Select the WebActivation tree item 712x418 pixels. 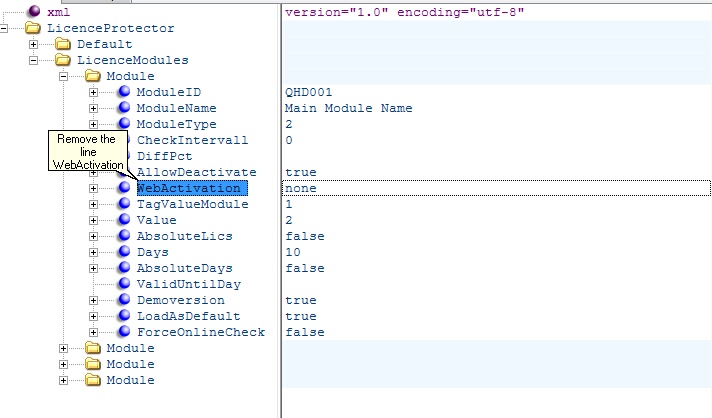coord(192,188)
